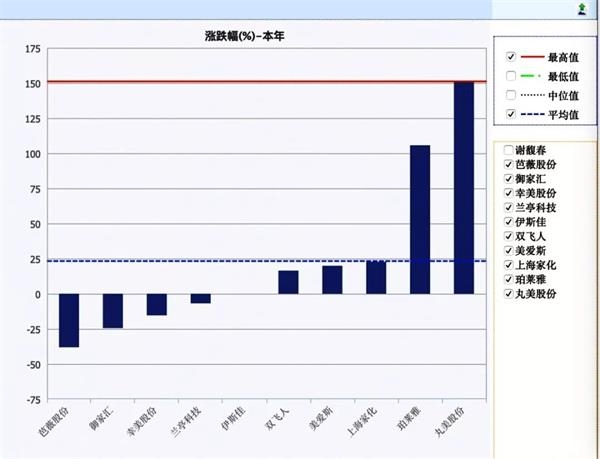This screenshot has width=600, height=459.
Task: Click the dotted 中位值 line sample in legend
Action: coord(532,95)
